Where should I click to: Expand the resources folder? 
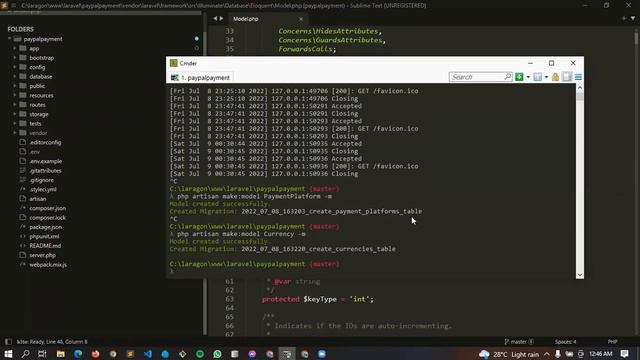pos(15,95)
